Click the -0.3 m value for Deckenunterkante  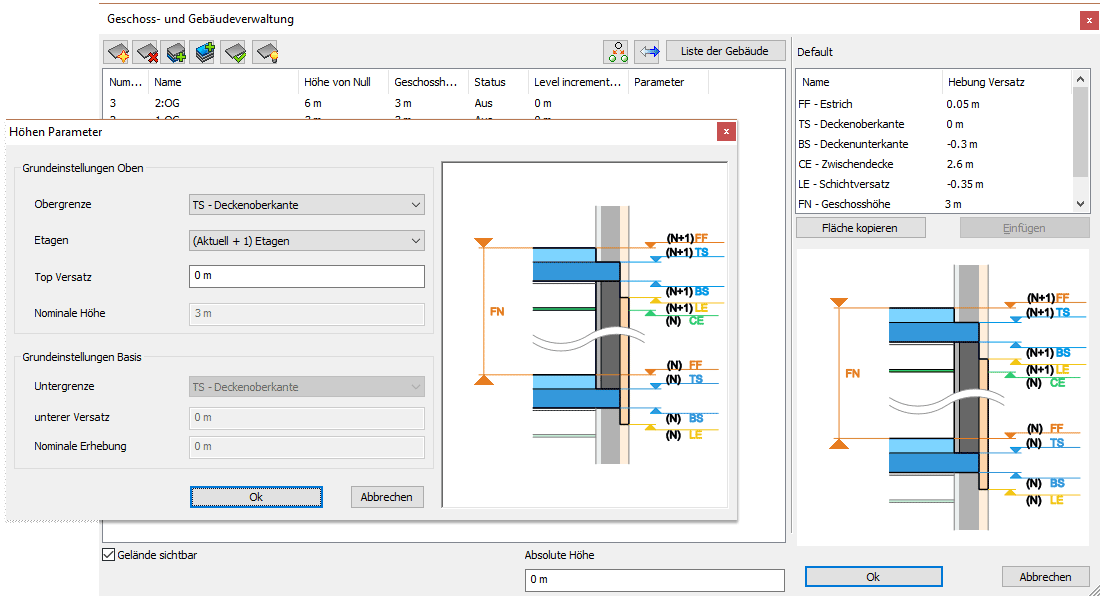click(962, 144)
